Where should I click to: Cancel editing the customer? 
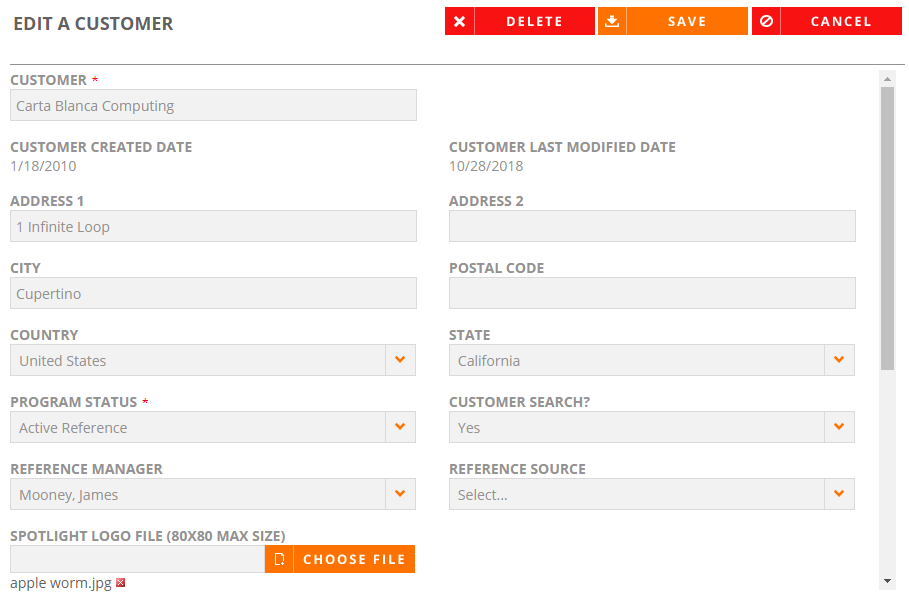tap(827, 21)
